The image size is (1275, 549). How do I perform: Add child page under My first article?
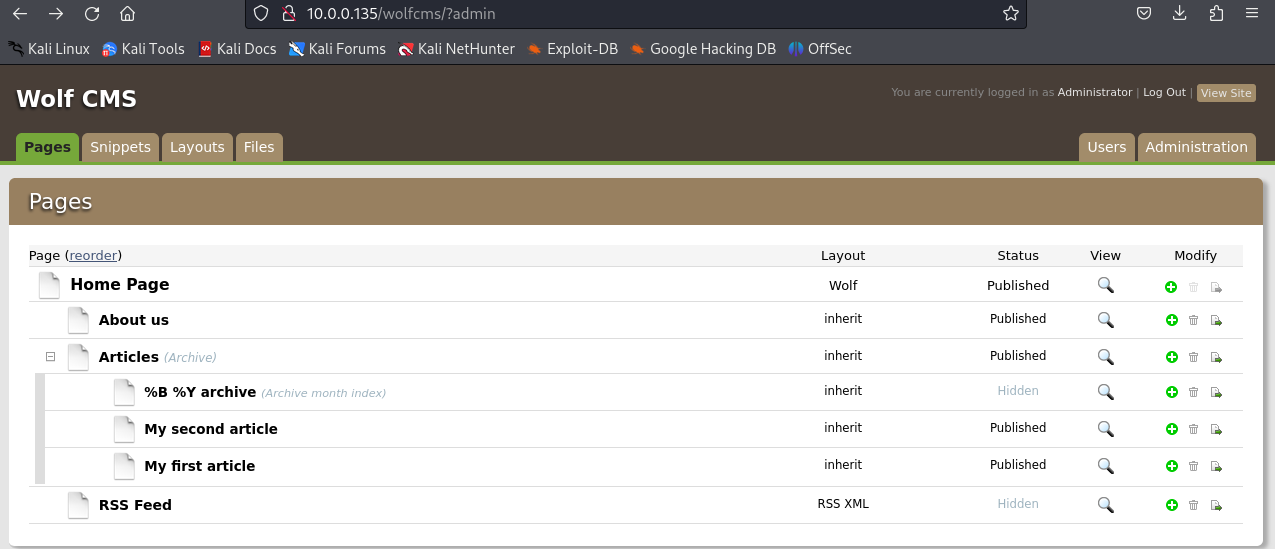[x=1171, y=467]
